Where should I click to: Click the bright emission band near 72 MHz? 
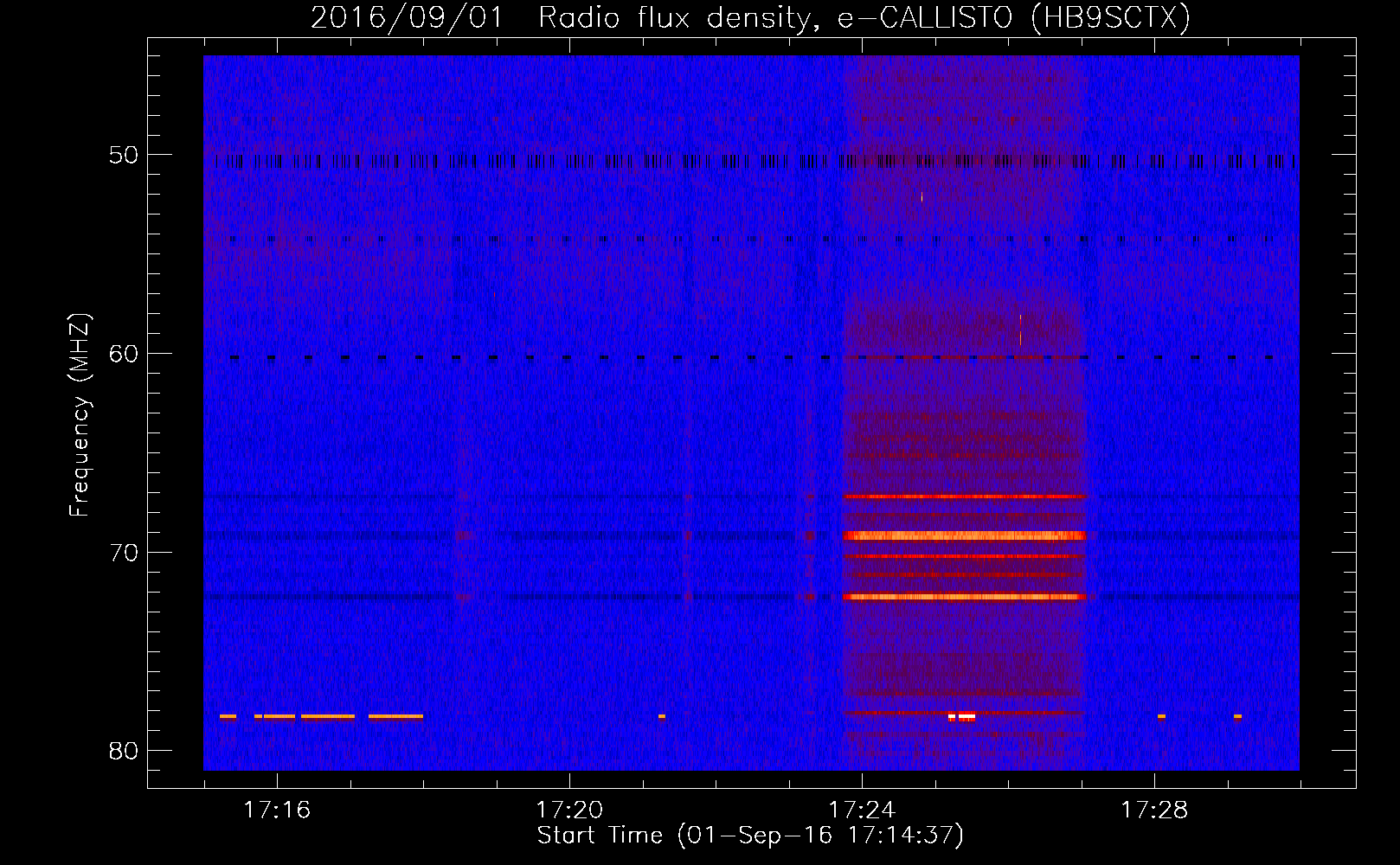click(x=964, y=597)
